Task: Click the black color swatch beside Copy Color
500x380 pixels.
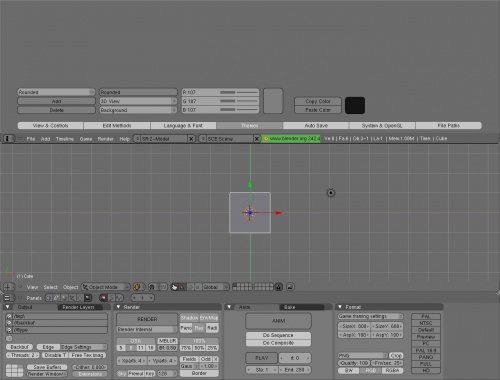Action: 355,105
